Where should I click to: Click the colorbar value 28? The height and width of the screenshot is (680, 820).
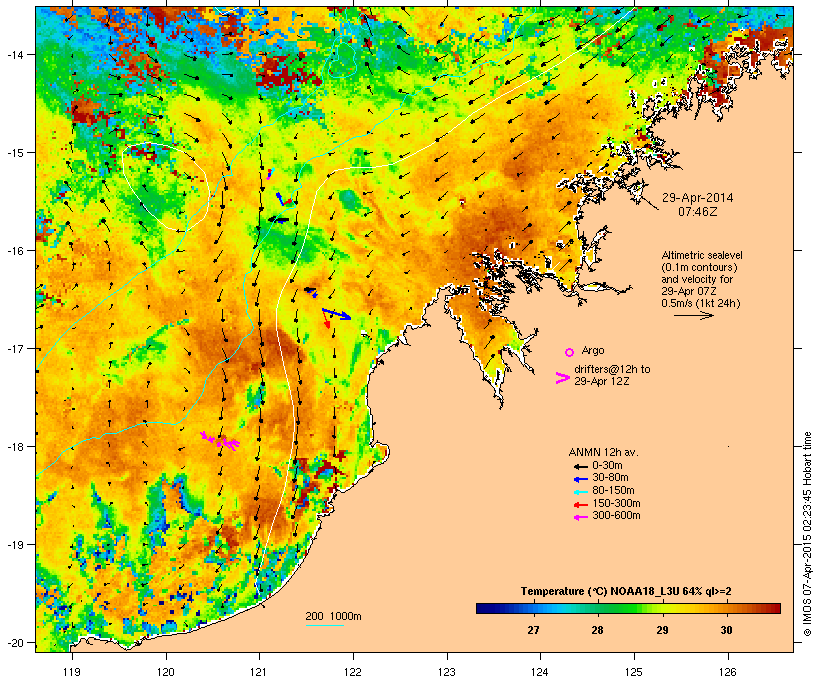(597, 630)
